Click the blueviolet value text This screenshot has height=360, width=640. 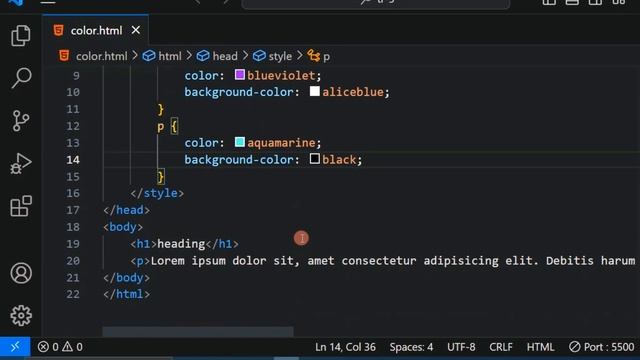pos(281,76)
